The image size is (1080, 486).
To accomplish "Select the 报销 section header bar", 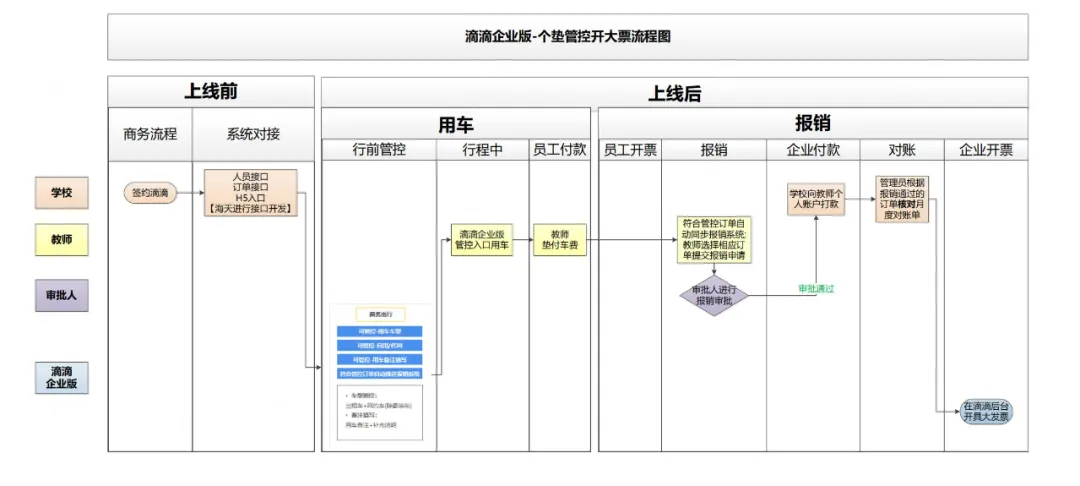I will [813, 123].
